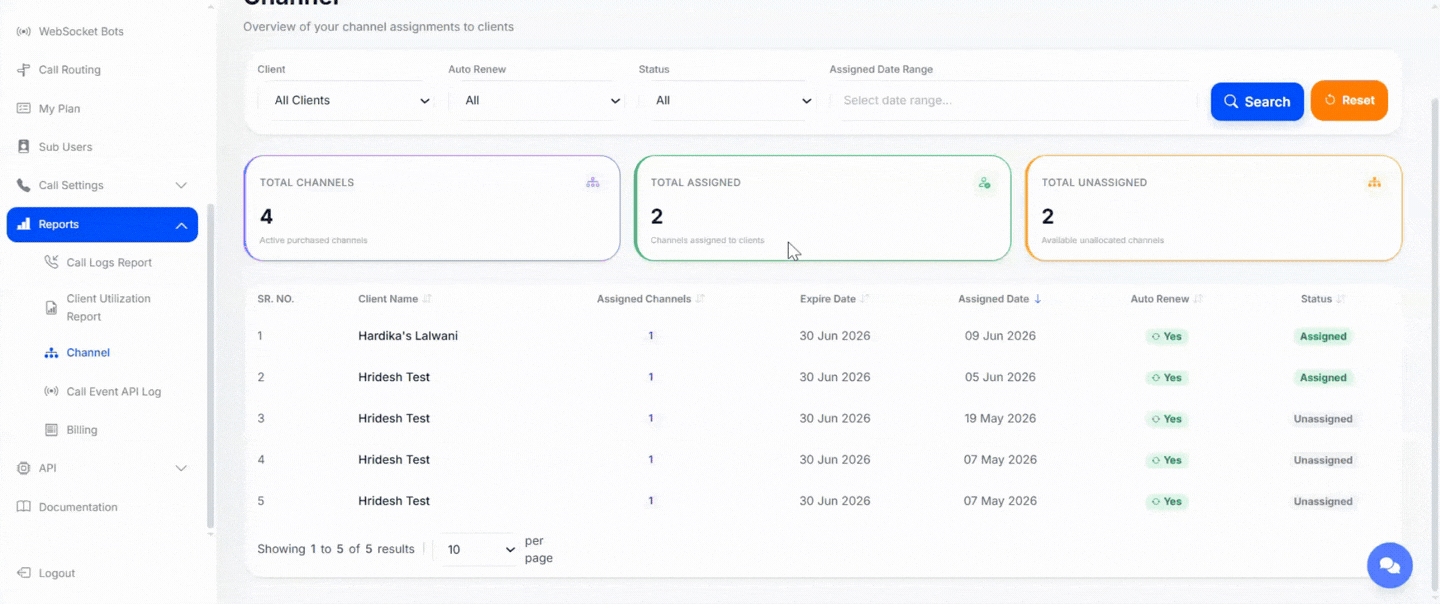
Task: Open My Plan page
Action: (59, 108)
